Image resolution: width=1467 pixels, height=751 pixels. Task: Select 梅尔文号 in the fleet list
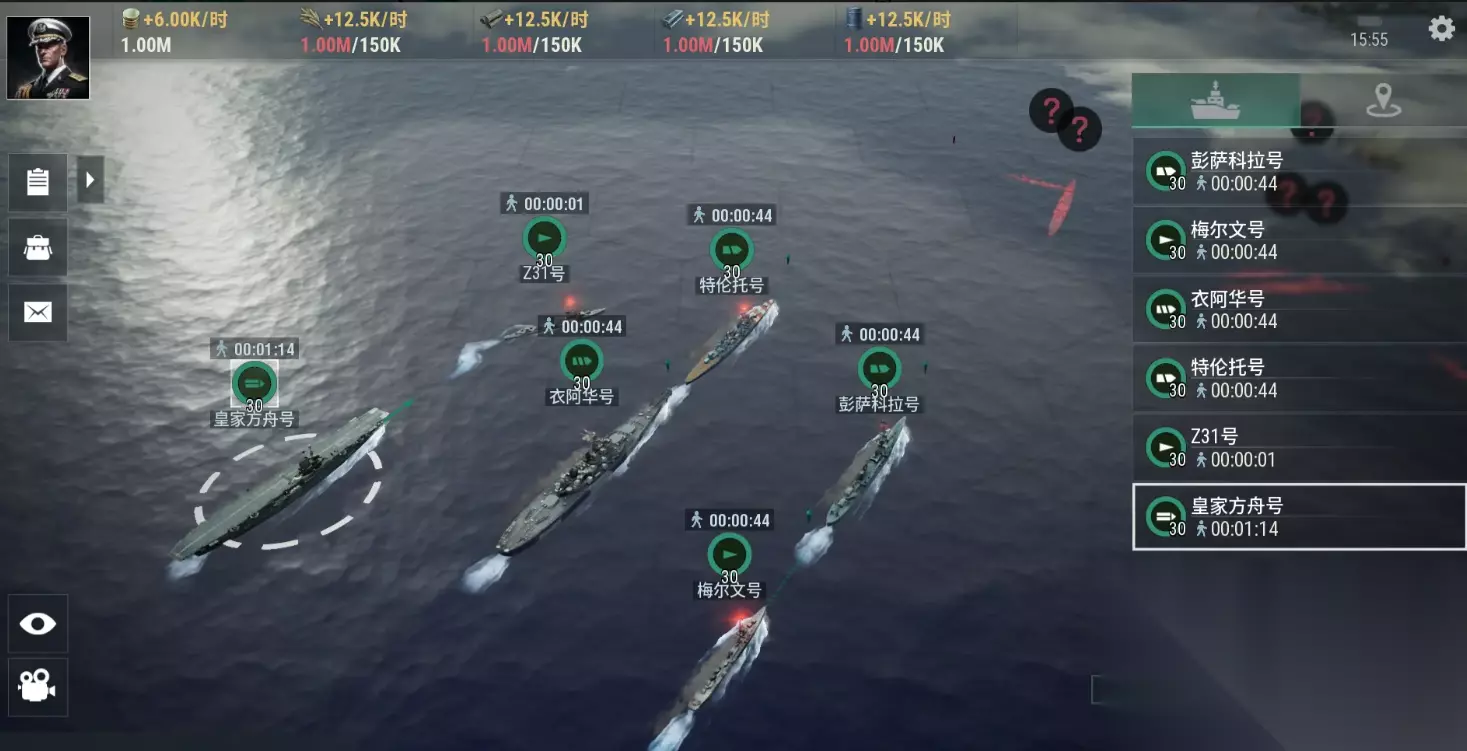[x=1299, y=240]
